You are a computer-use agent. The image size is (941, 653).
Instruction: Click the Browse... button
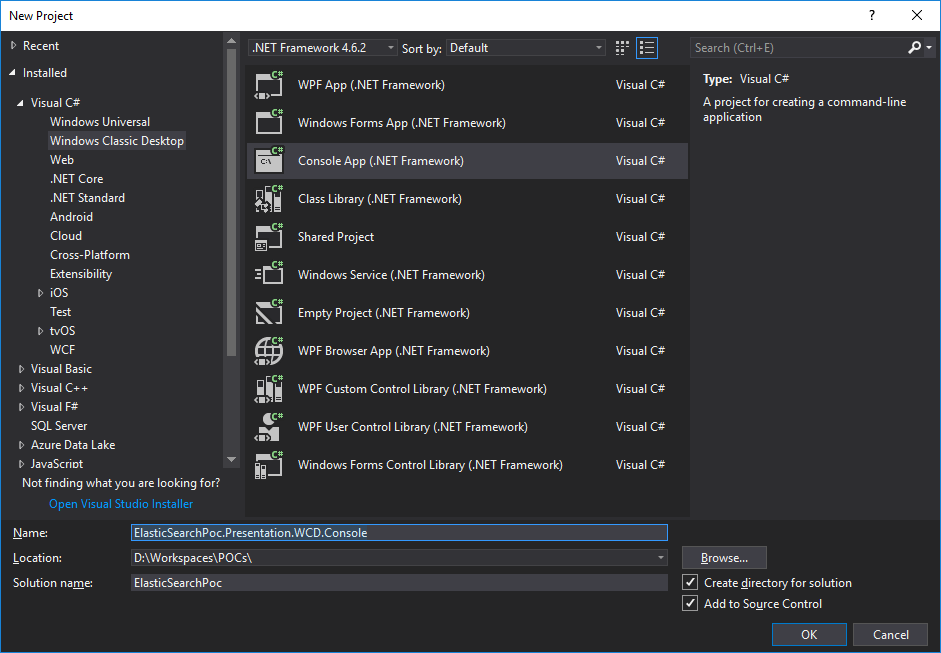724,558
